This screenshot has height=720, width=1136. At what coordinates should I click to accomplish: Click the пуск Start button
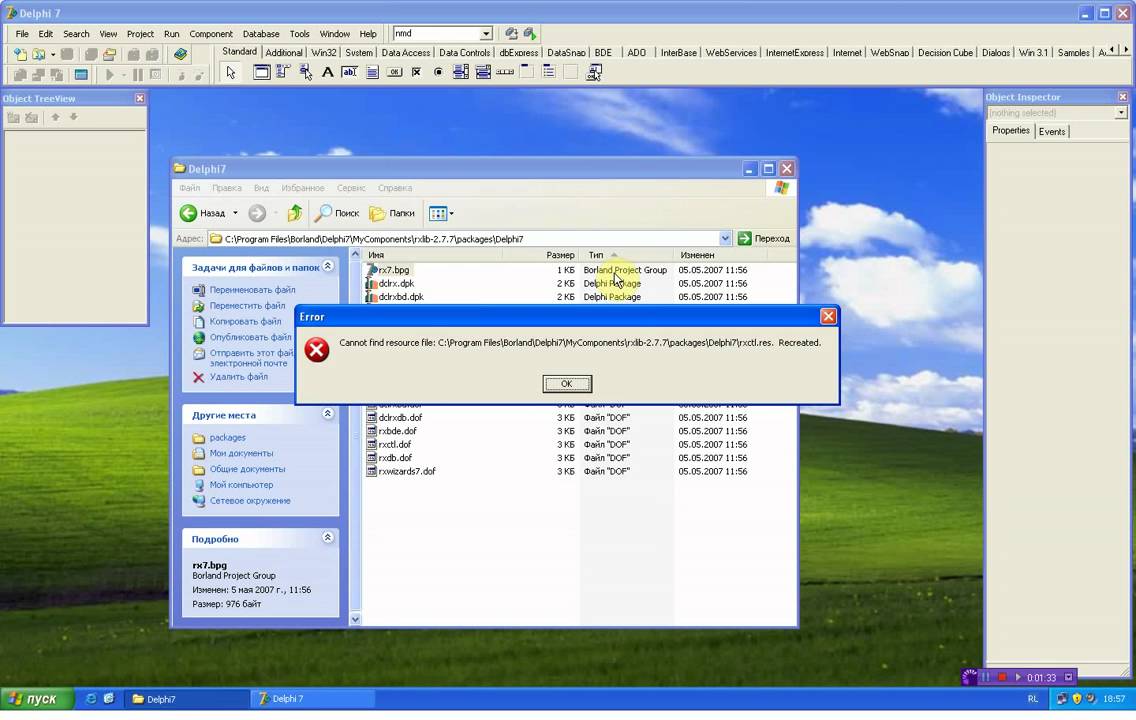click(37, 699)
